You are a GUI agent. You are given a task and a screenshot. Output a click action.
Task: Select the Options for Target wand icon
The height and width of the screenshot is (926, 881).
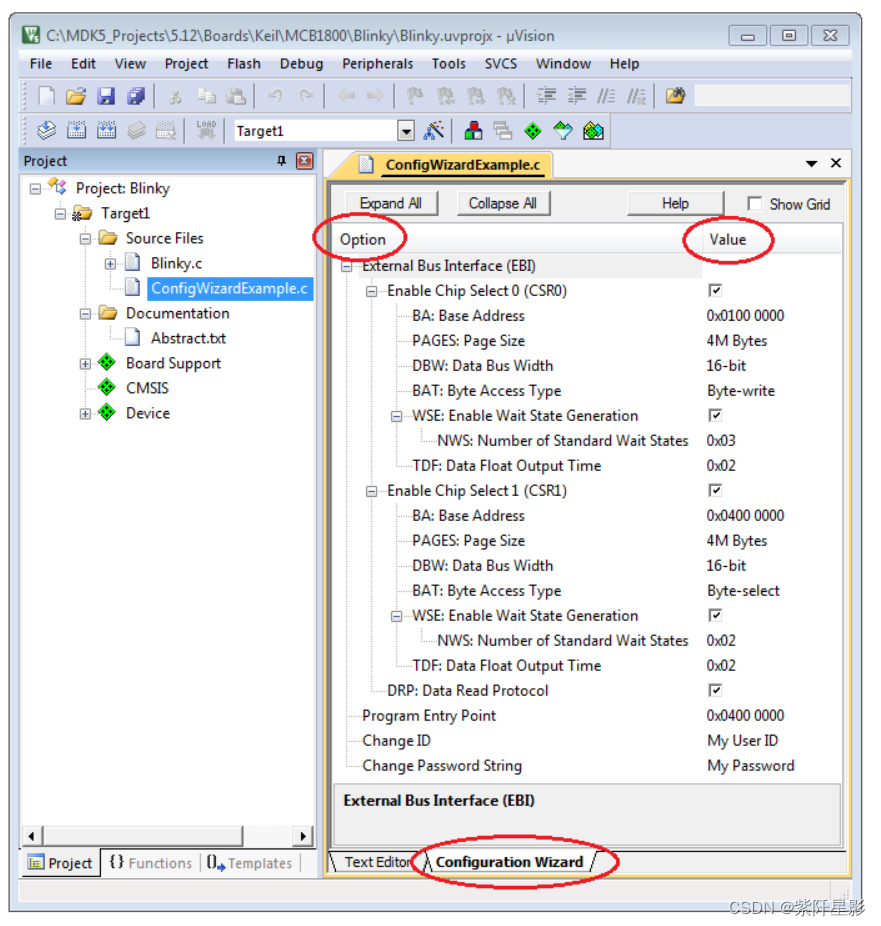click(x=435, y=130)
